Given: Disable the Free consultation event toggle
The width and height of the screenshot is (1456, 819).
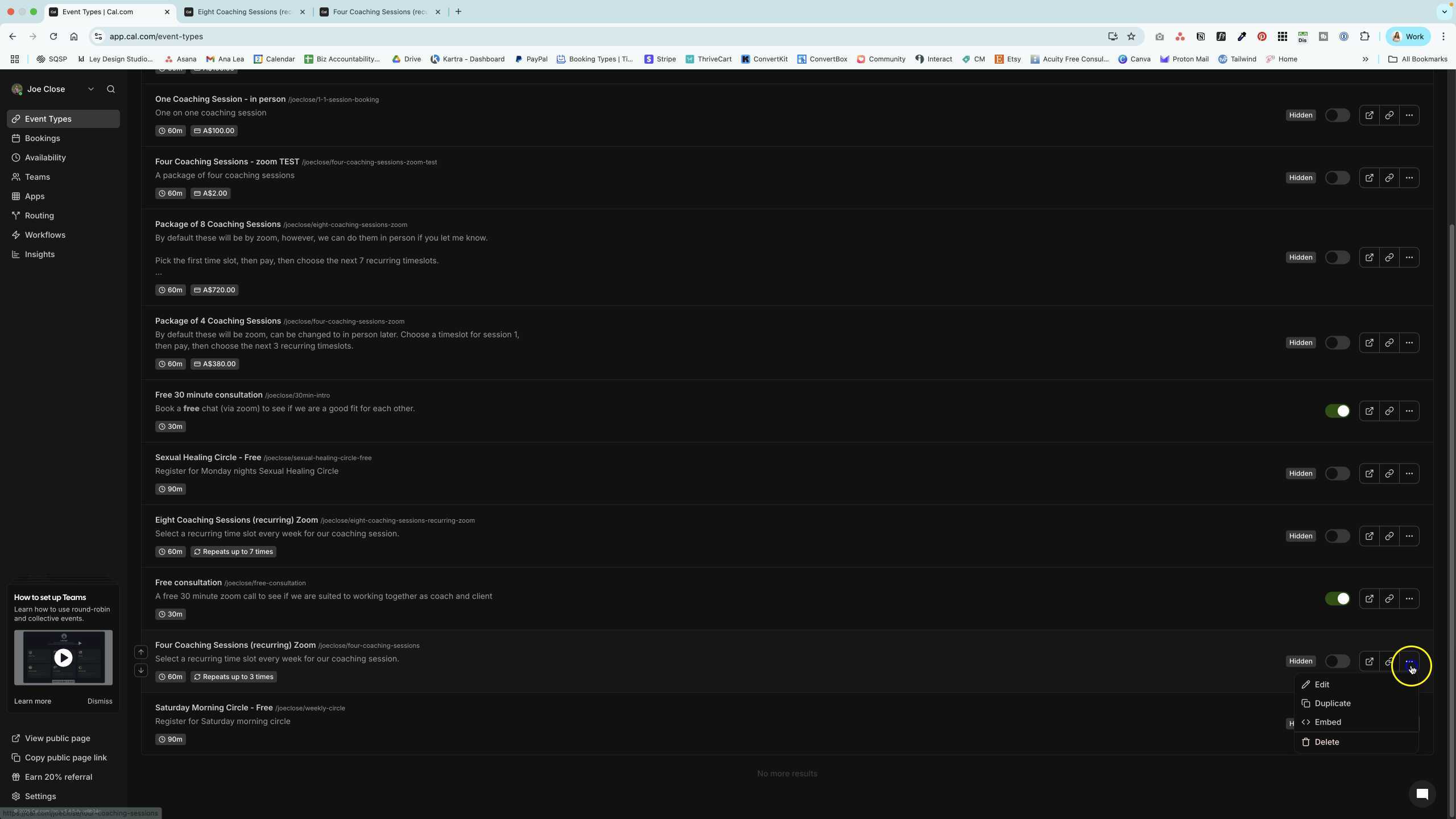Looking at the screenshot, I should click(x=1337, y=598).
